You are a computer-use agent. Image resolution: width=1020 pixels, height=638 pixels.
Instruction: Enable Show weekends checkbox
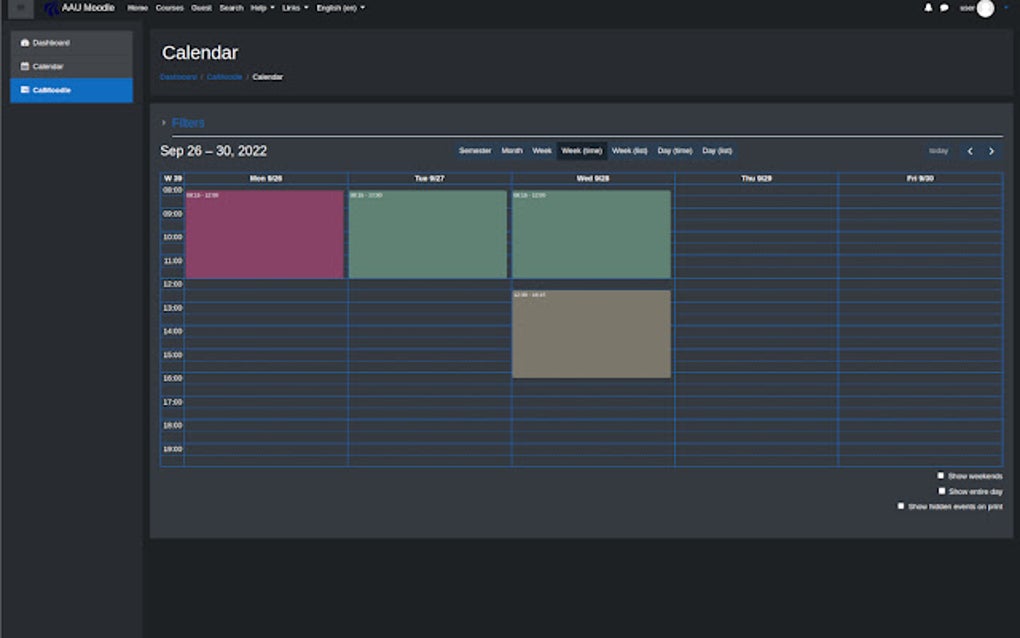[x=941, y=475]
